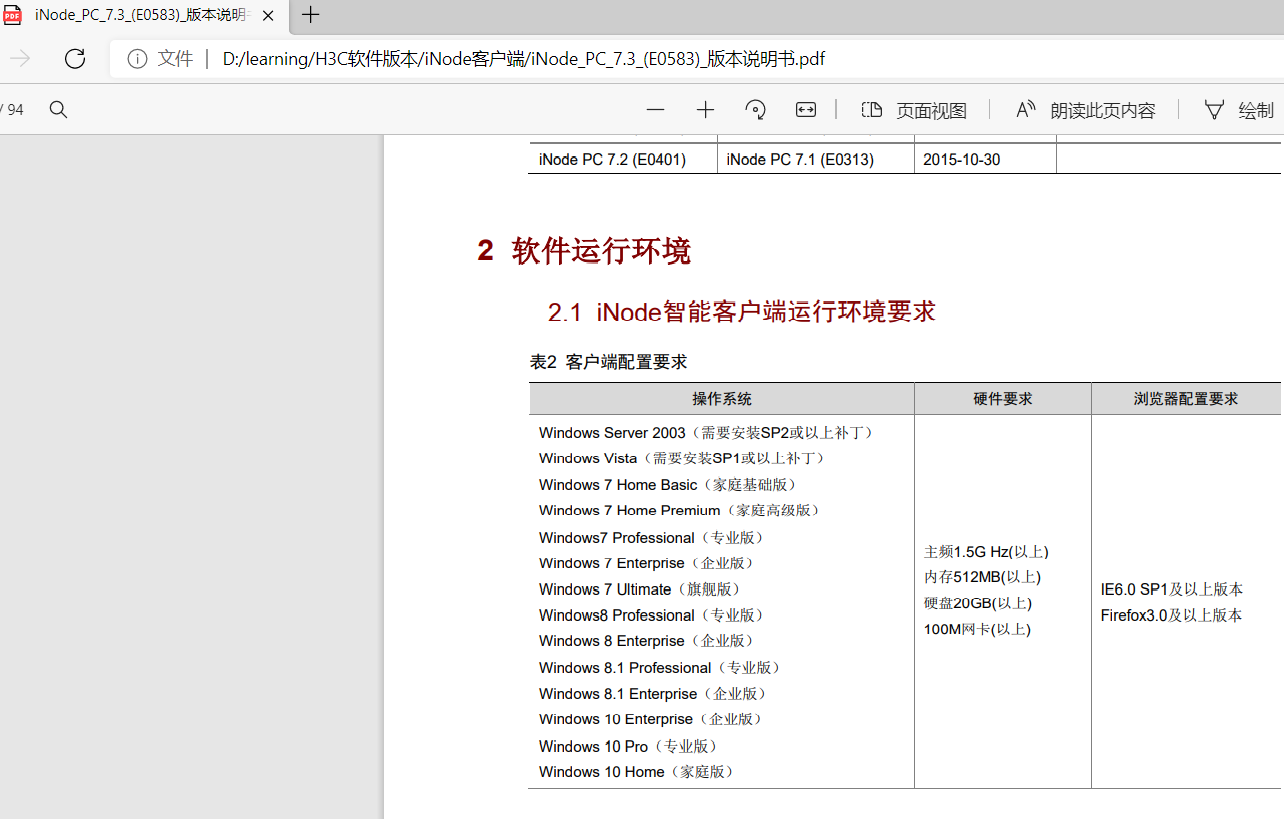Click the caption 表2 客户端配置要求
Image resolution: width=1284 pixels, height=819 pixels.
click(x=608, y=362)
